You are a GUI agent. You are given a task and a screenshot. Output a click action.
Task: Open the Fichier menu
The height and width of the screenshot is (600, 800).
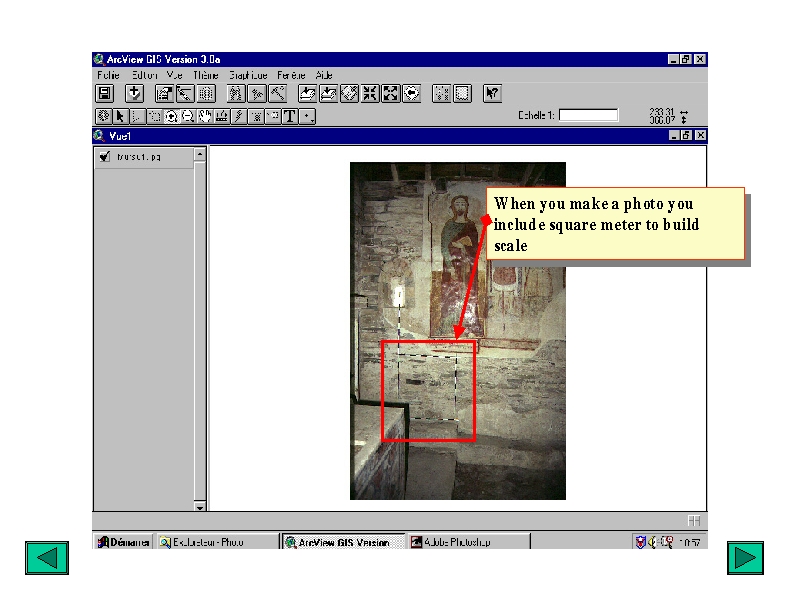point(108,76)
